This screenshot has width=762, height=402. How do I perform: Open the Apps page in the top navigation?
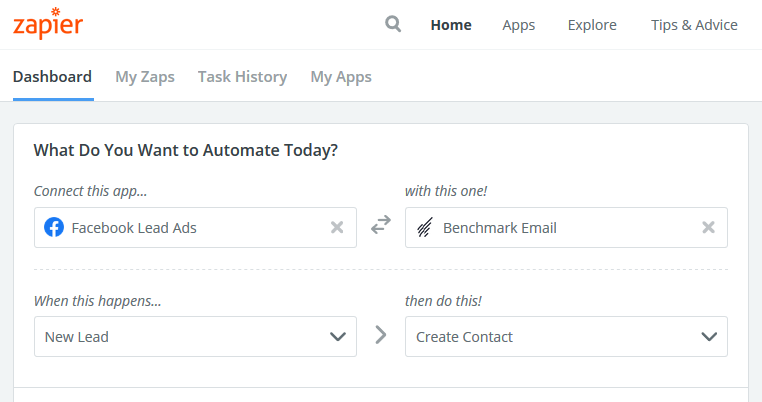518,25
